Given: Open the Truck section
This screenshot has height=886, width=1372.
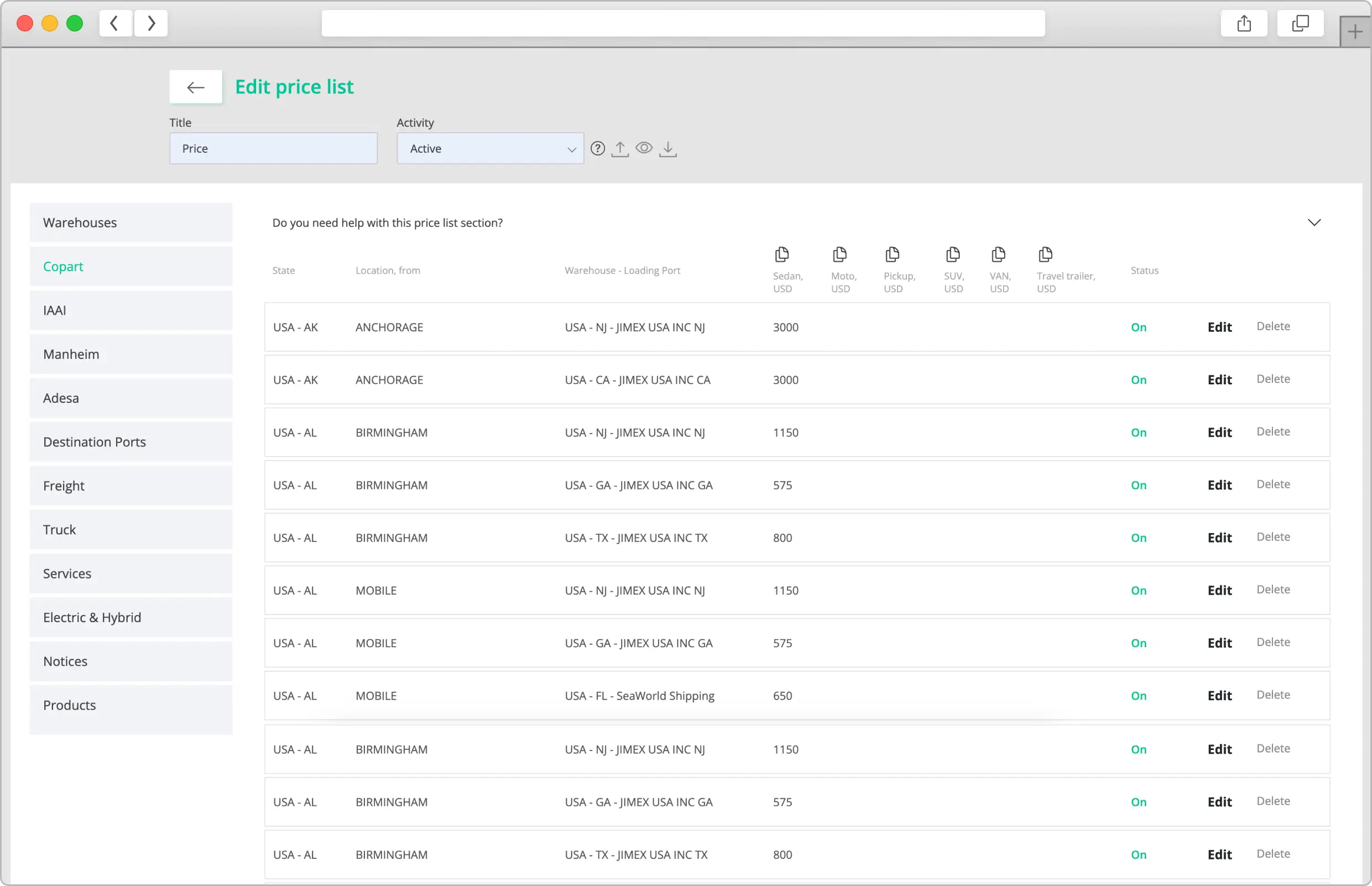Looking at the screenshot, I should click(131, 530).
